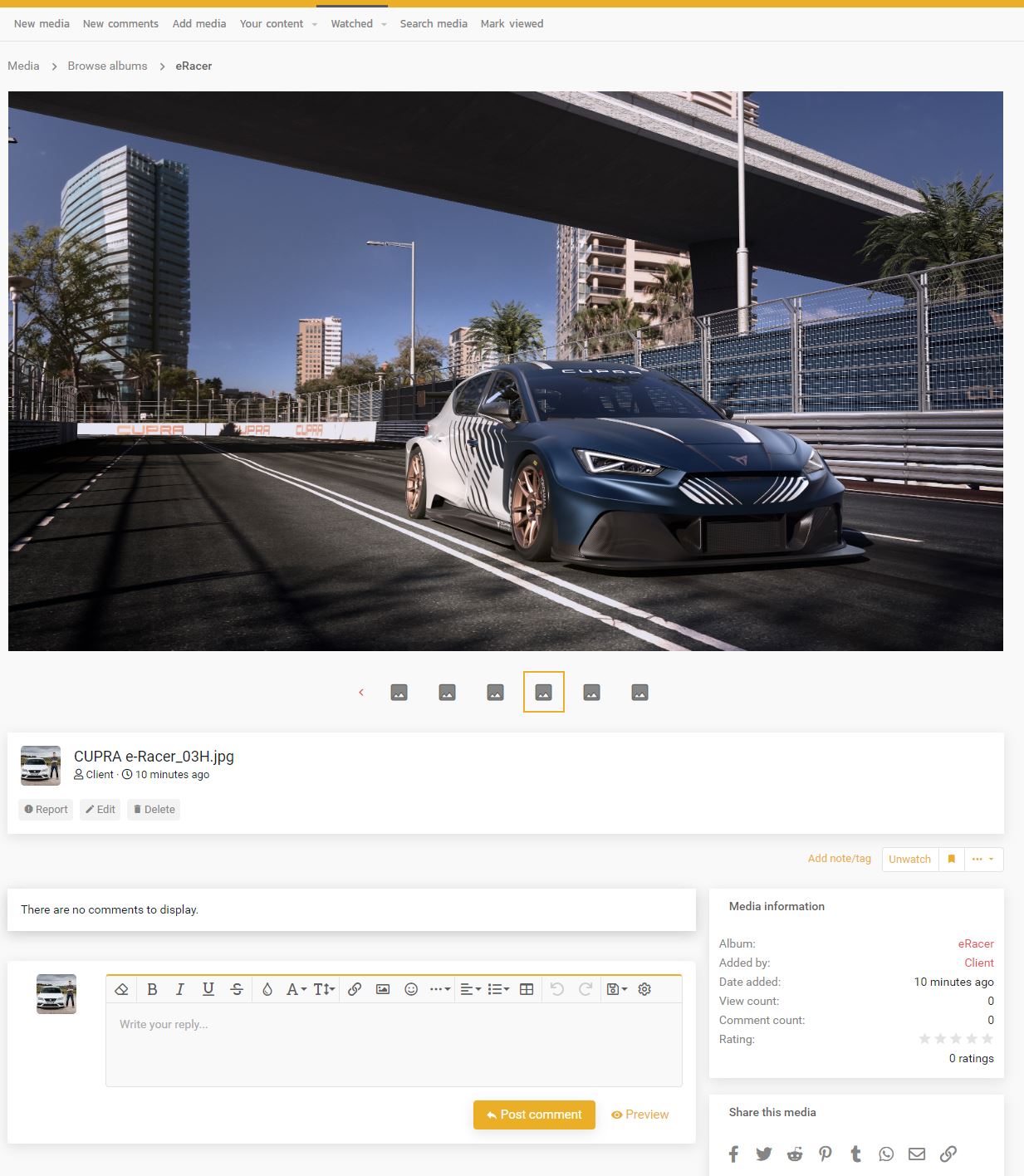Open the font family dropdown
The height and width of the screenshot is (1176, 1024).
(296, 989)
